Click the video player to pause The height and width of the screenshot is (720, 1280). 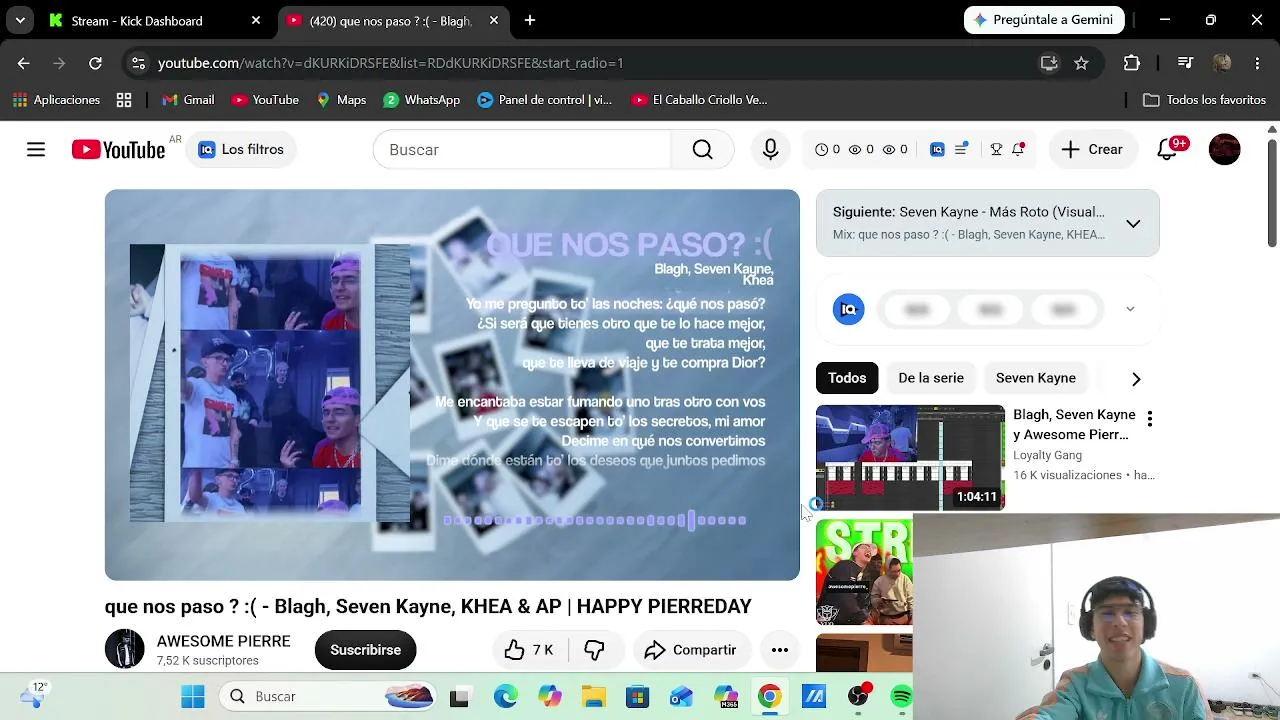[x=452, y=385]
